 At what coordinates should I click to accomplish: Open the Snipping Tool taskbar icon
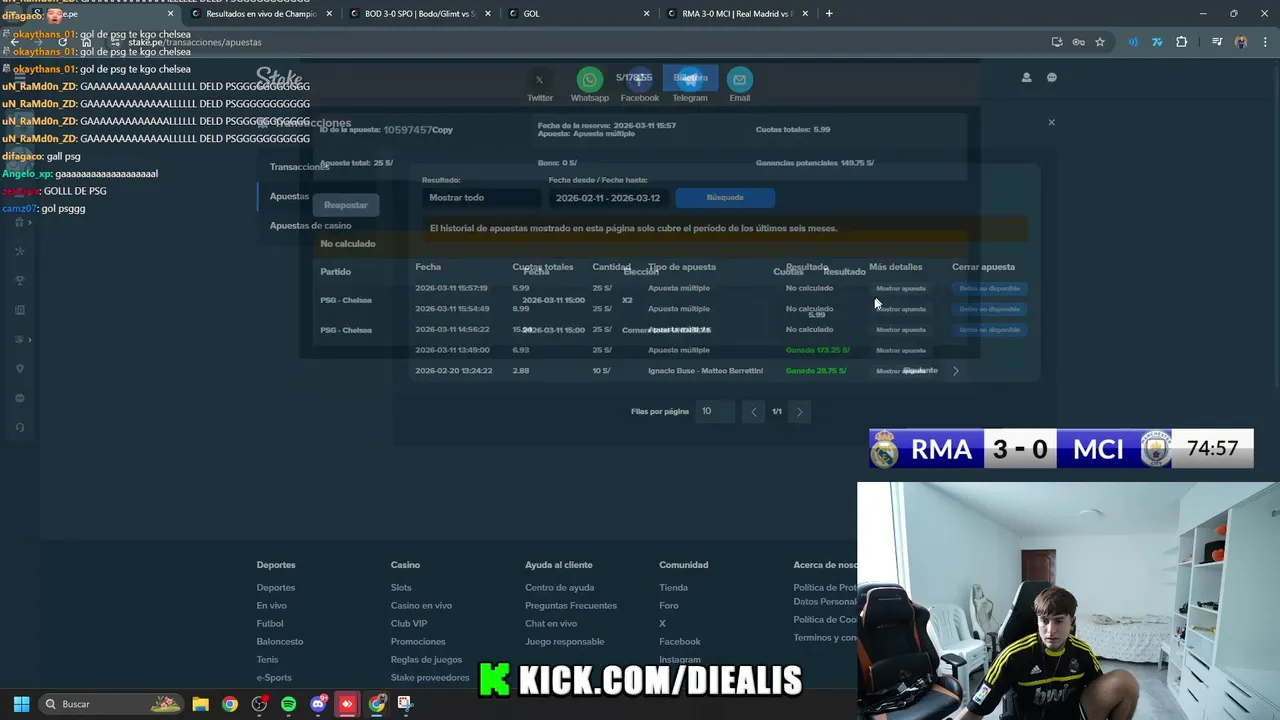tap(405, 704)
